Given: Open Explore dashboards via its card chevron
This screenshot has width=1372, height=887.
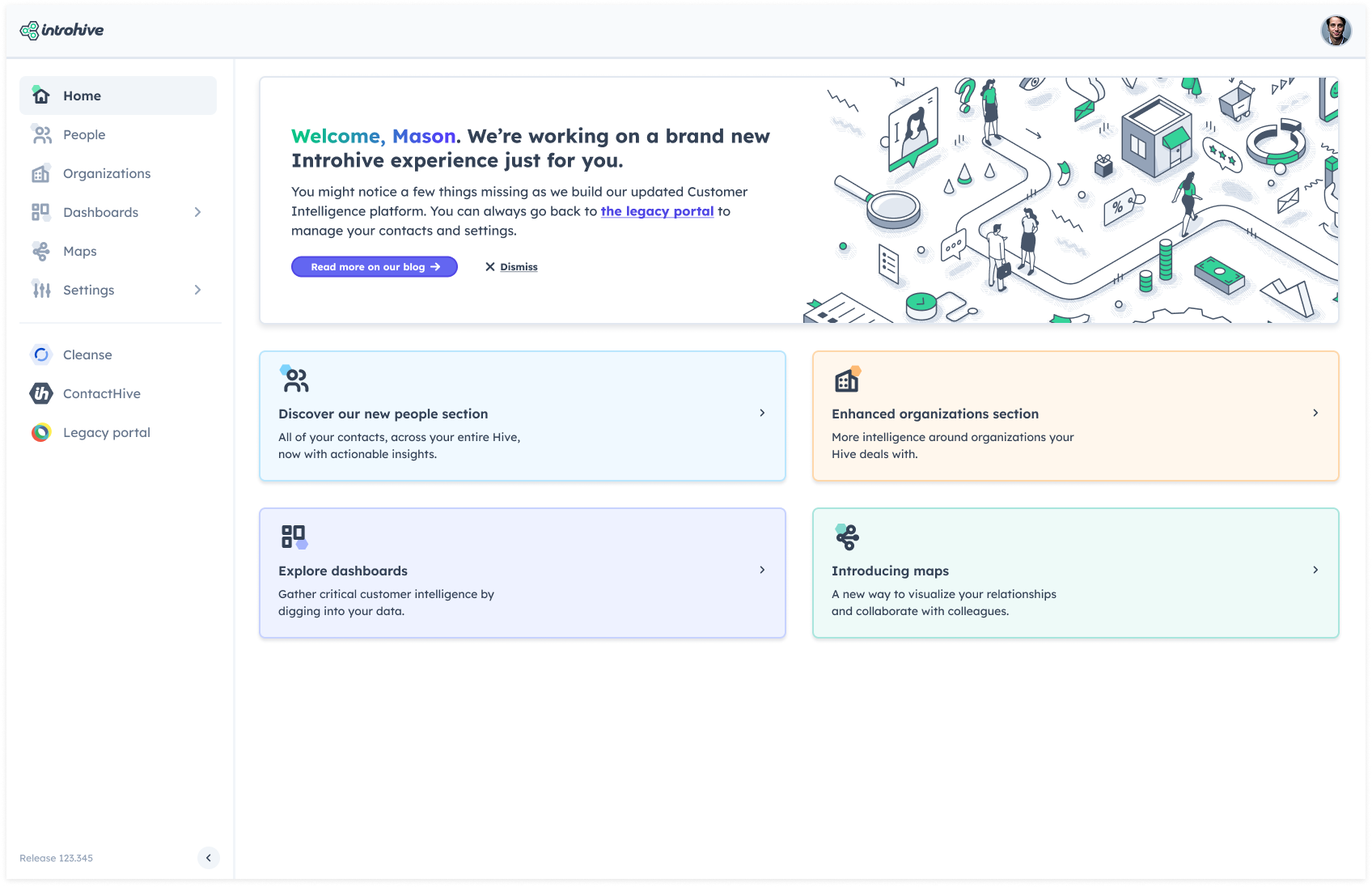Looking at the screenshot, I should point(762,570).
